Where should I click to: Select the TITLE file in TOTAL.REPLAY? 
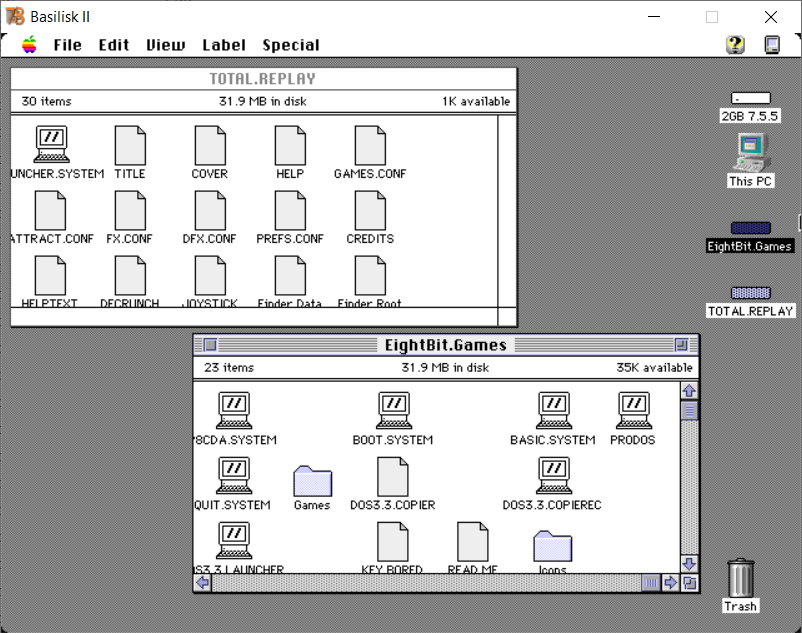point(130,145)
